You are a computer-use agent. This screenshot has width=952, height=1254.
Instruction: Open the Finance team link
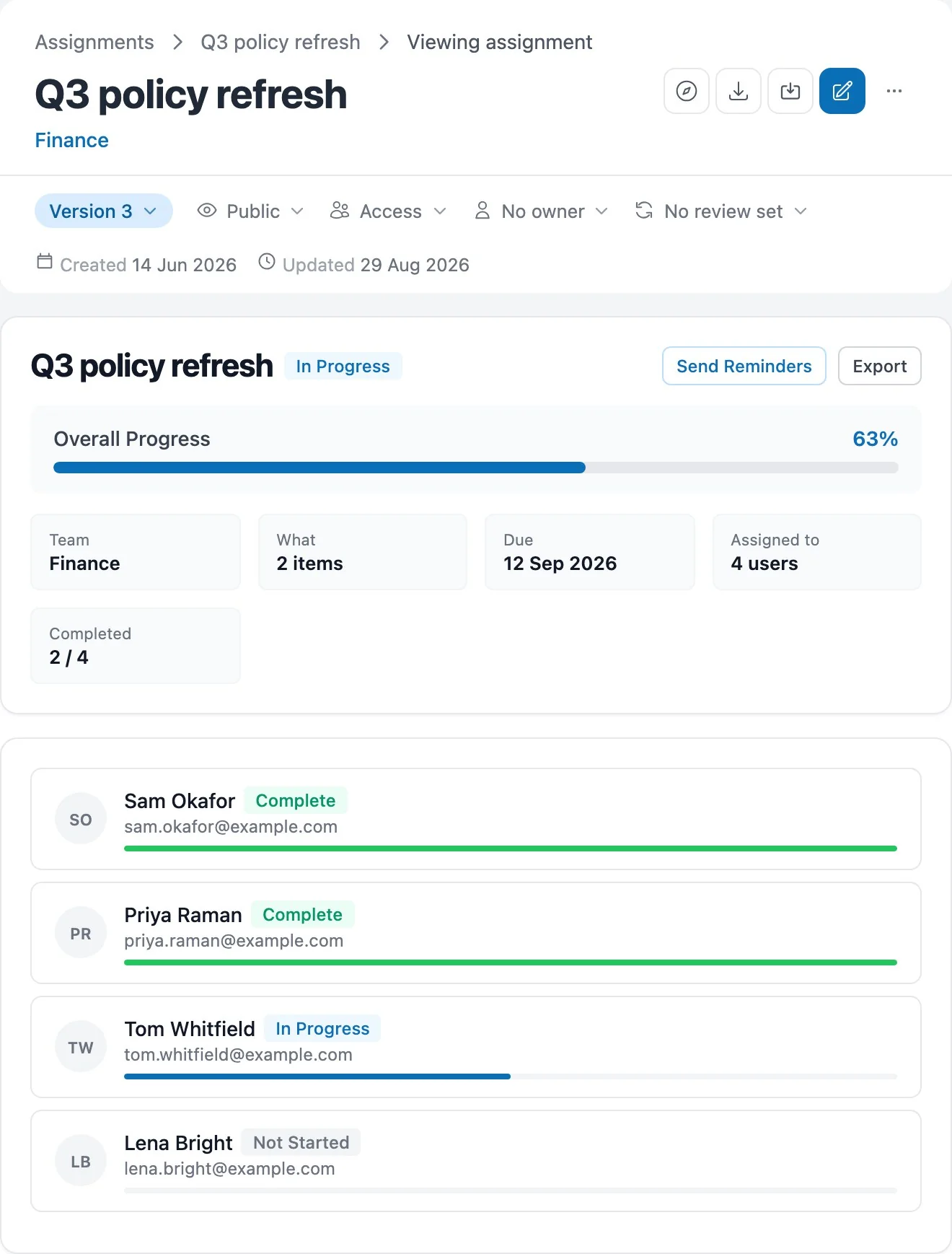point(72,141)
